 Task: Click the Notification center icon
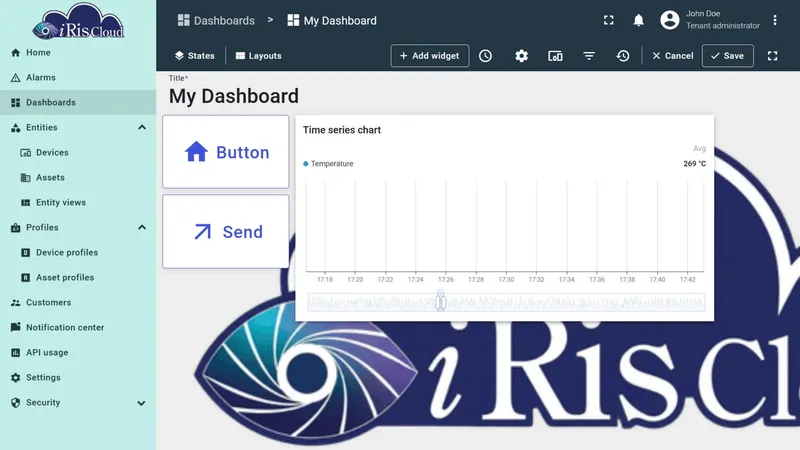(x=15, y=327)
